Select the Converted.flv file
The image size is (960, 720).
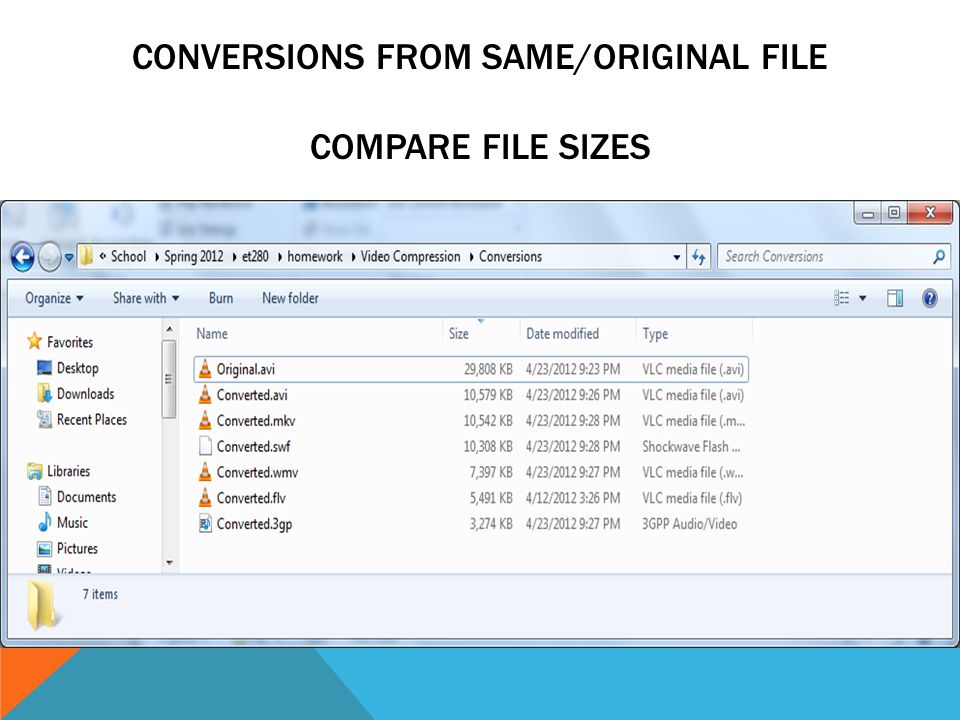click(x=471, y=498)
